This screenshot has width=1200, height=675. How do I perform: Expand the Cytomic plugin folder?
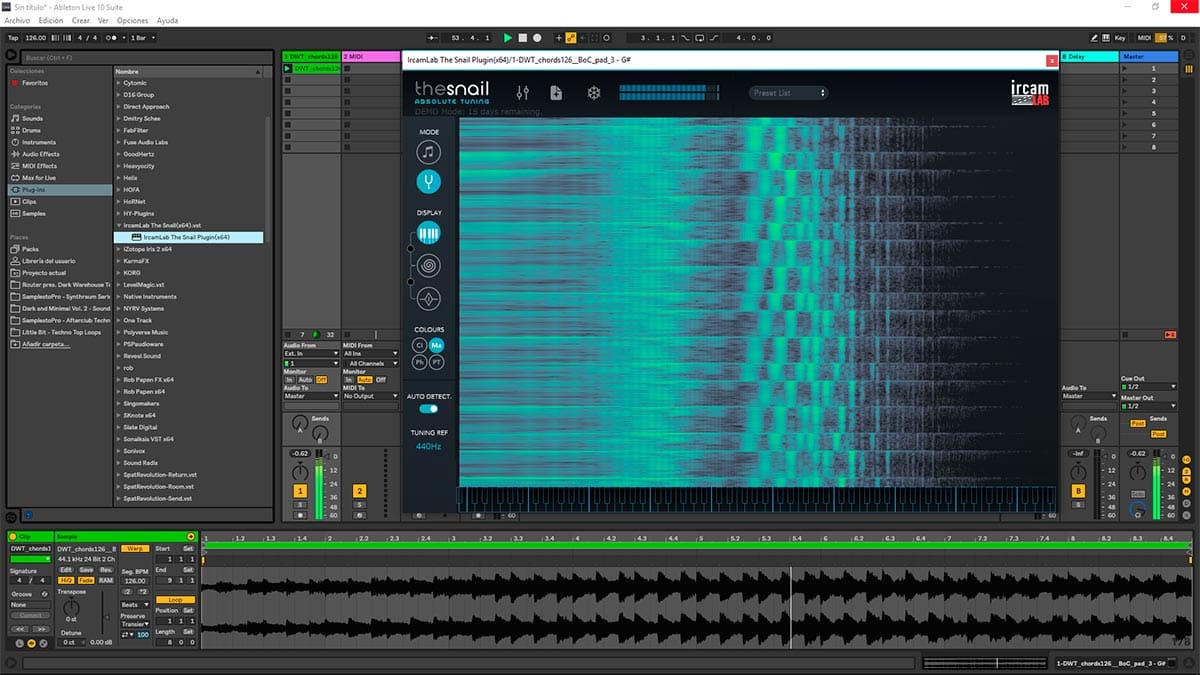[x=118, y=83]
